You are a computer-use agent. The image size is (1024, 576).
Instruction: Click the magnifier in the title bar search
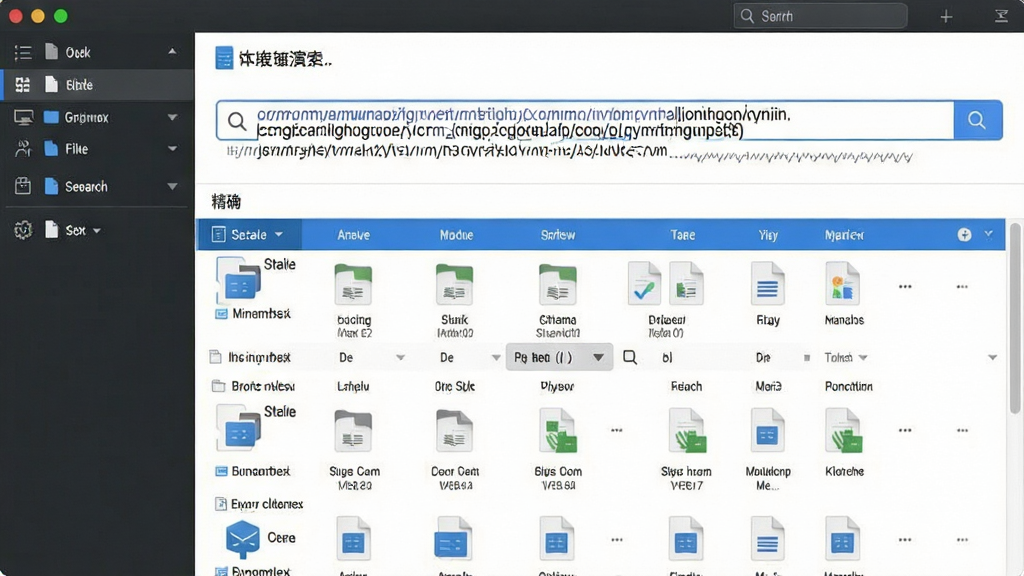[747, 16]
